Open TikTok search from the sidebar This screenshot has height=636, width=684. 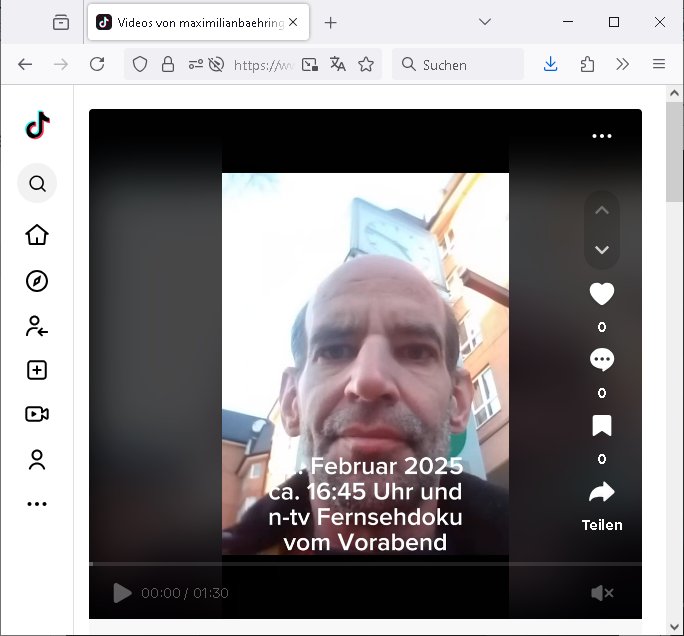click(37, 184)
